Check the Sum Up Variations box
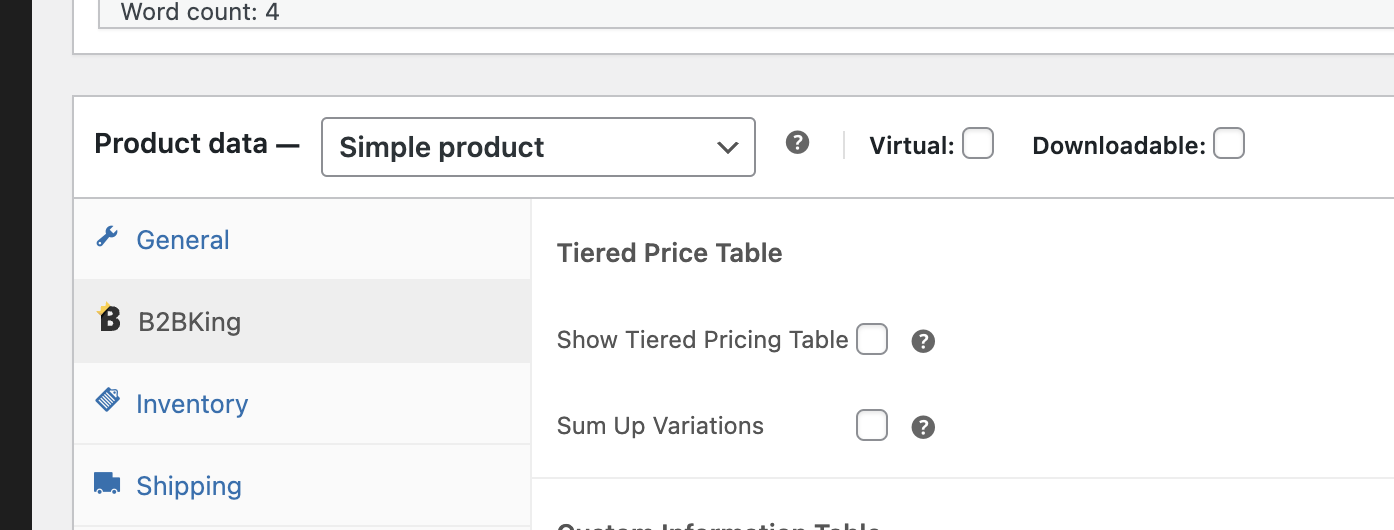Image resolution: width=1394 pixels, height=530 pixels. click(872, 426)
